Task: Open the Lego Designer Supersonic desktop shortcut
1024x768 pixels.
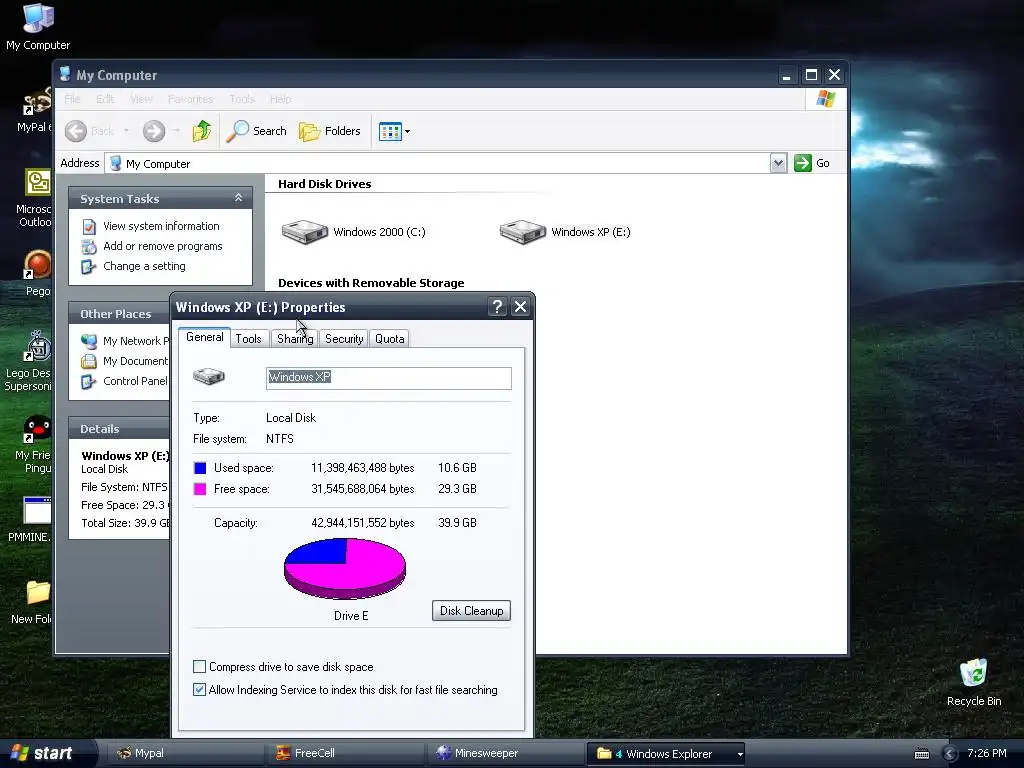Action: pyautogui.click(x=29, y=361)
